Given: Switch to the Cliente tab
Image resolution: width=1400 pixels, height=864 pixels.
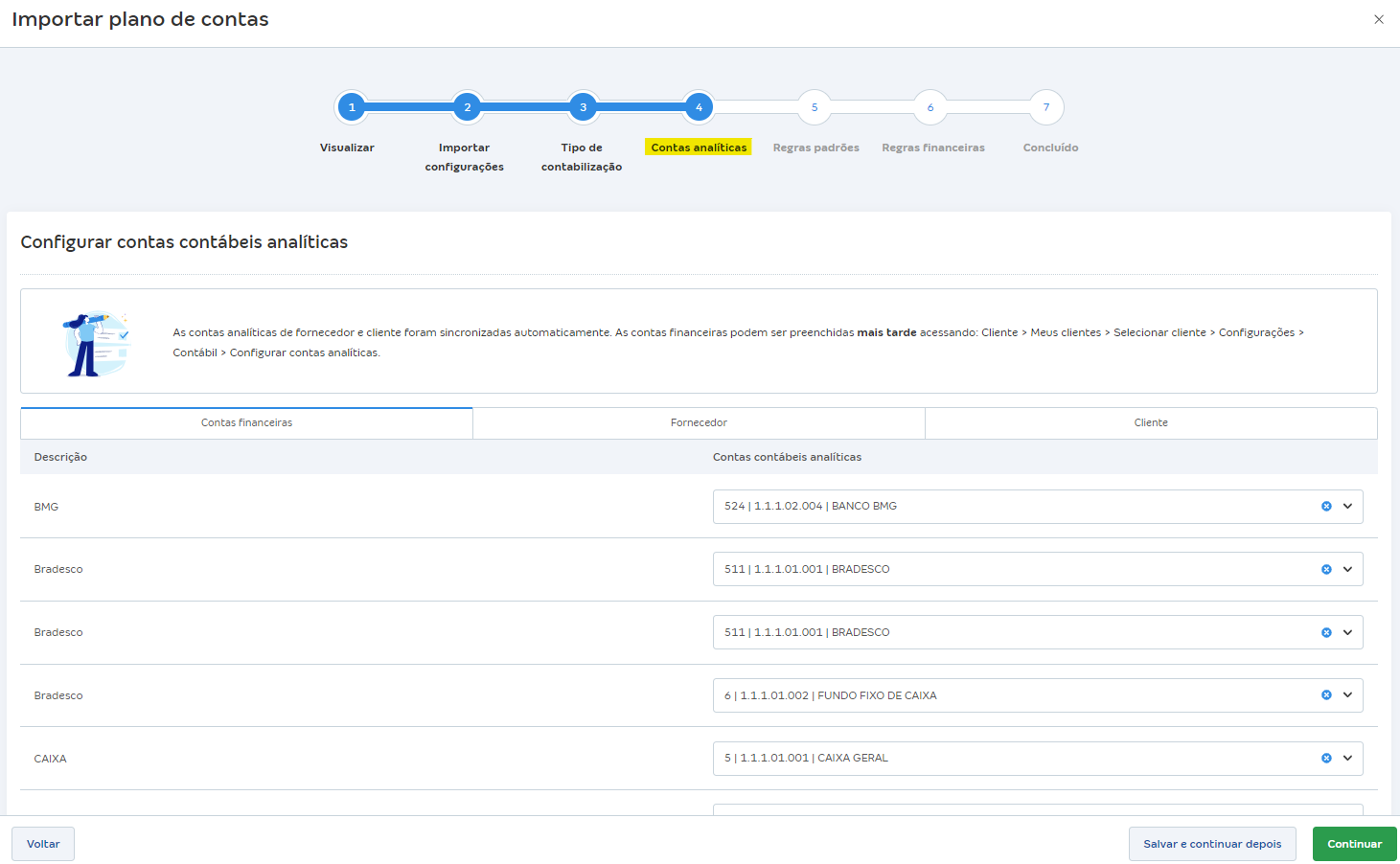Looking at the screenshot, I should [x=1151, y=423].
